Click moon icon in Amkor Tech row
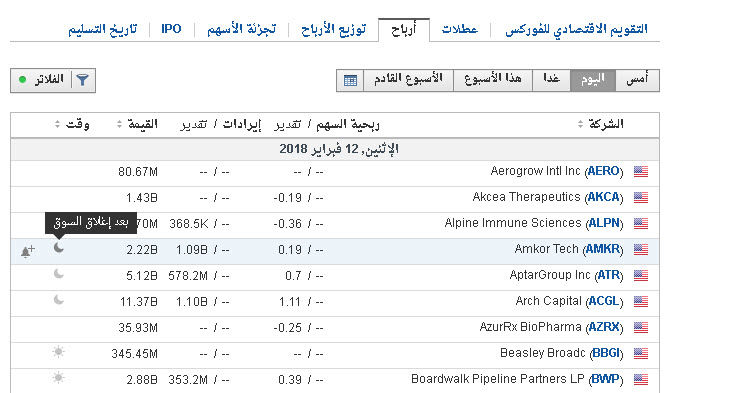 [x=58, y=248]
